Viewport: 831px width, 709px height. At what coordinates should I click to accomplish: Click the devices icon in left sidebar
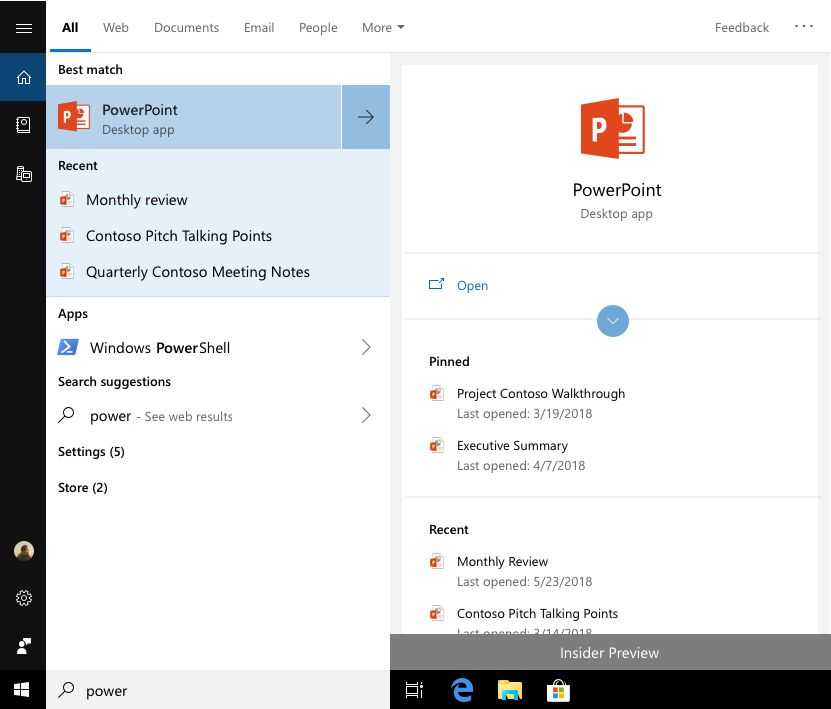pos(23,174)
